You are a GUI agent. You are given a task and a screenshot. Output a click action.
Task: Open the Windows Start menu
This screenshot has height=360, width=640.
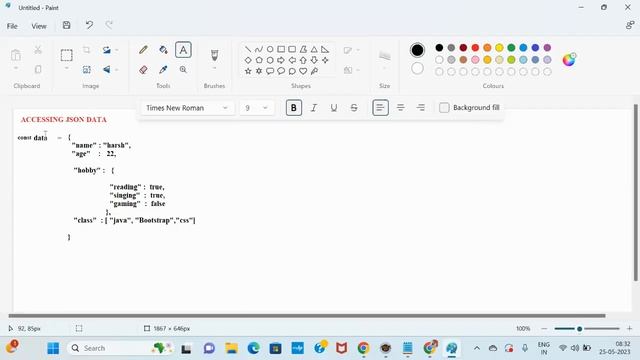click(53, 348)
